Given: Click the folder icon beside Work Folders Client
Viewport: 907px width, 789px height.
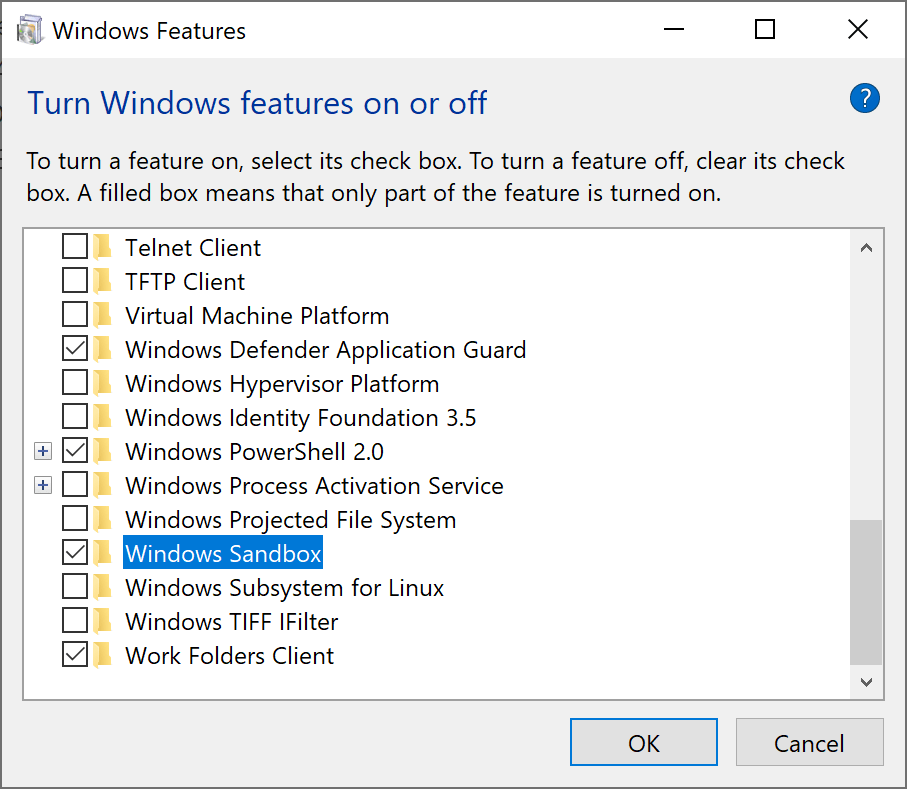Looking at the screenshot, I should (103, 655).
